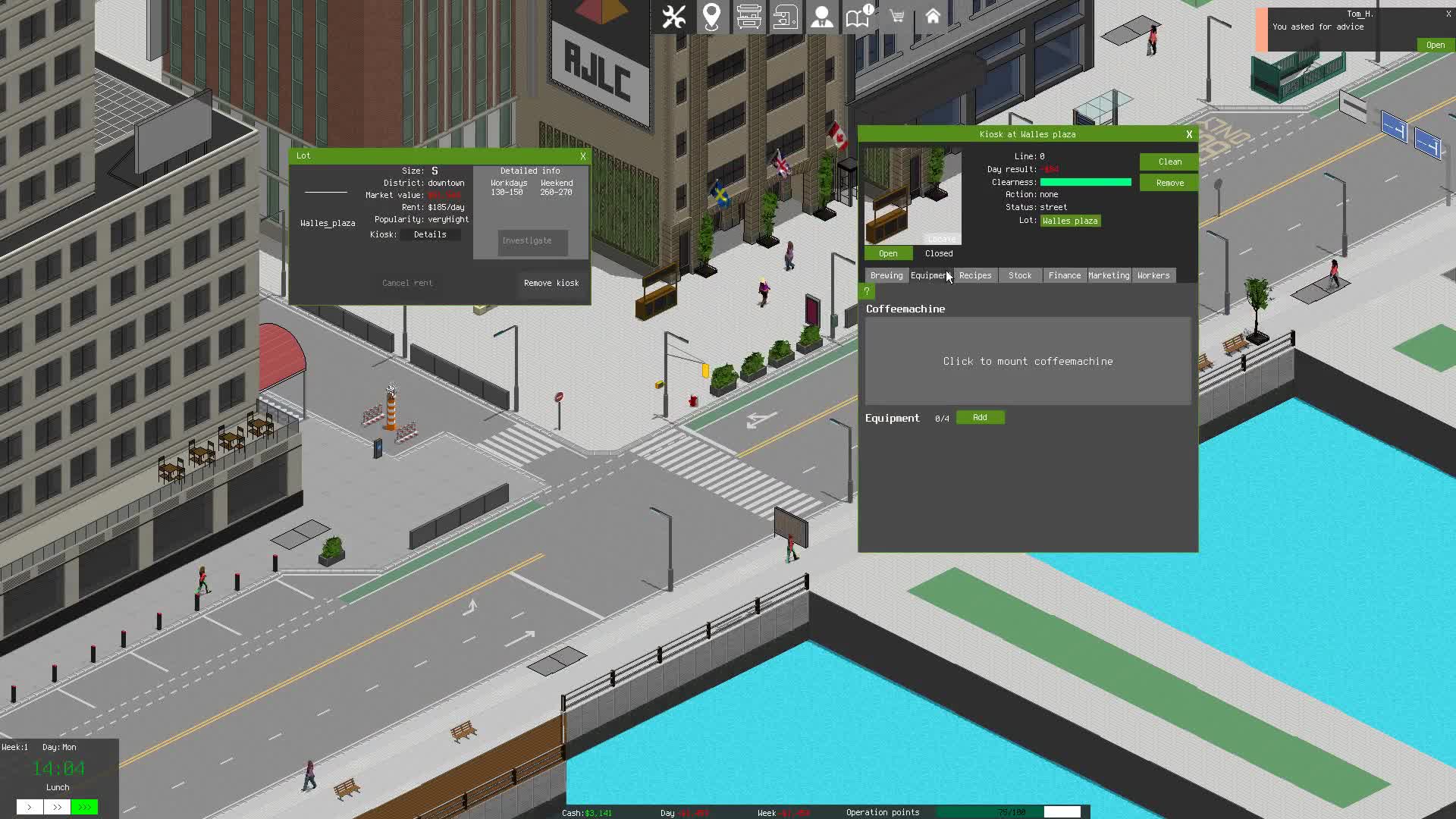Open the staff person icon

coord(821,17)
